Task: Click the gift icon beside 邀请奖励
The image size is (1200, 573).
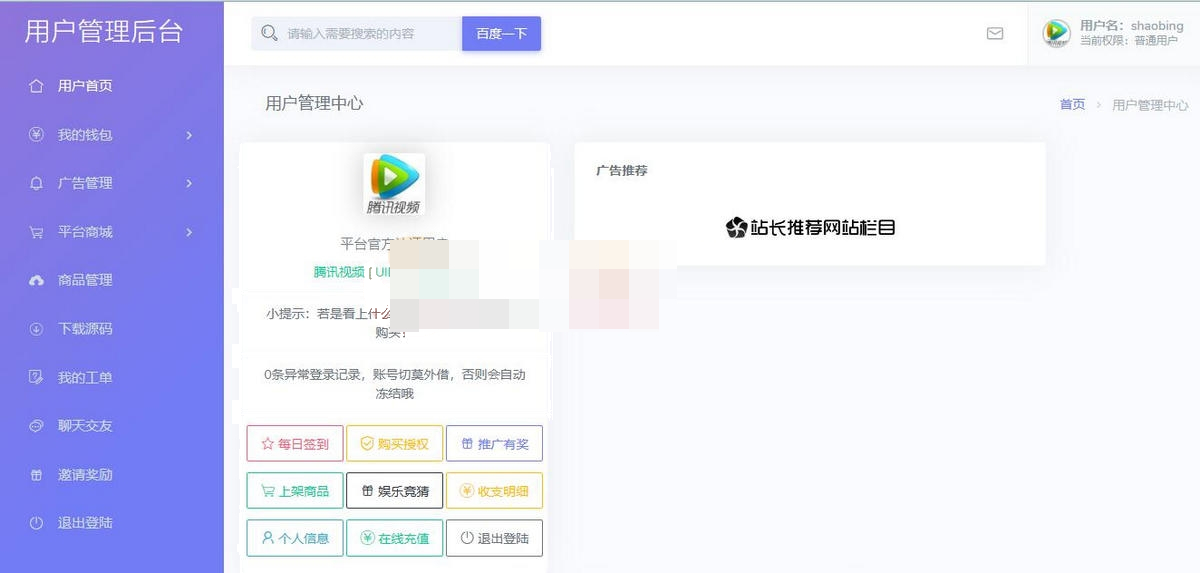Action: 37,475
